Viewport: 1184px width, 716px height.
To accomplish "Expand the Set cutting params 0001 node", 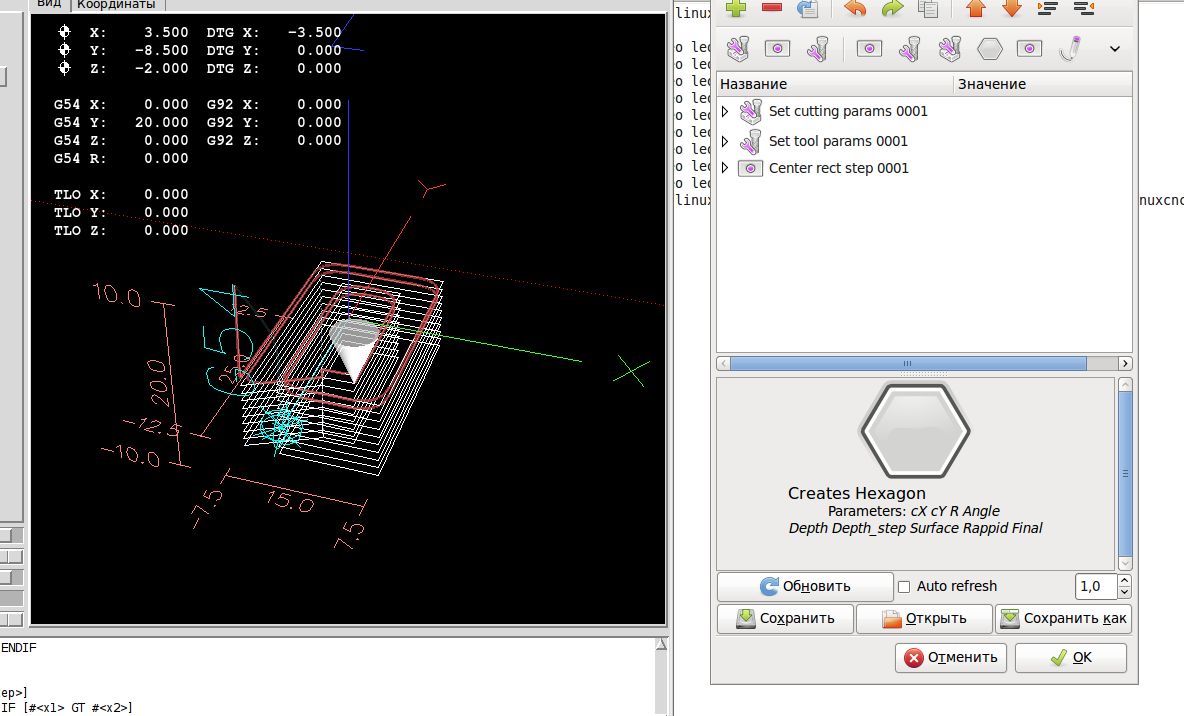I will coord(726,111).
